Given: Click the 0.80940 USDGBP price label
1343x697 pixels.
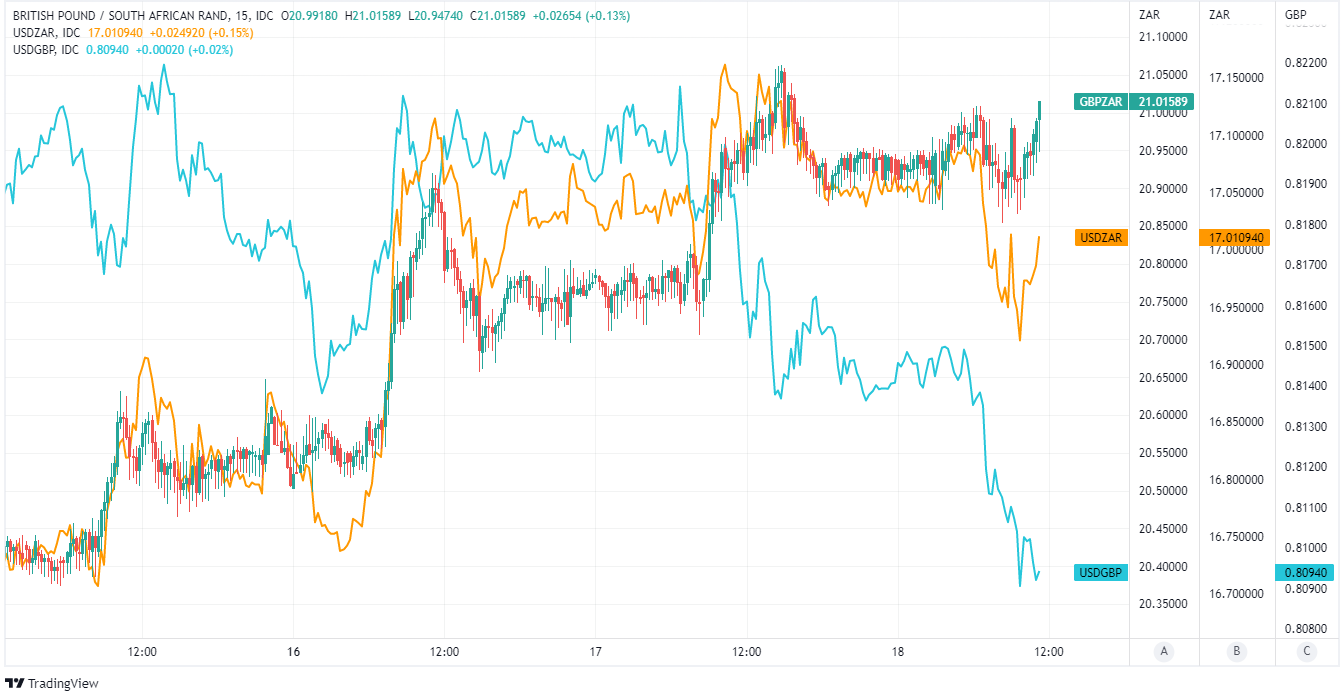Looking at the screenshot, I should pos(1307,573).
